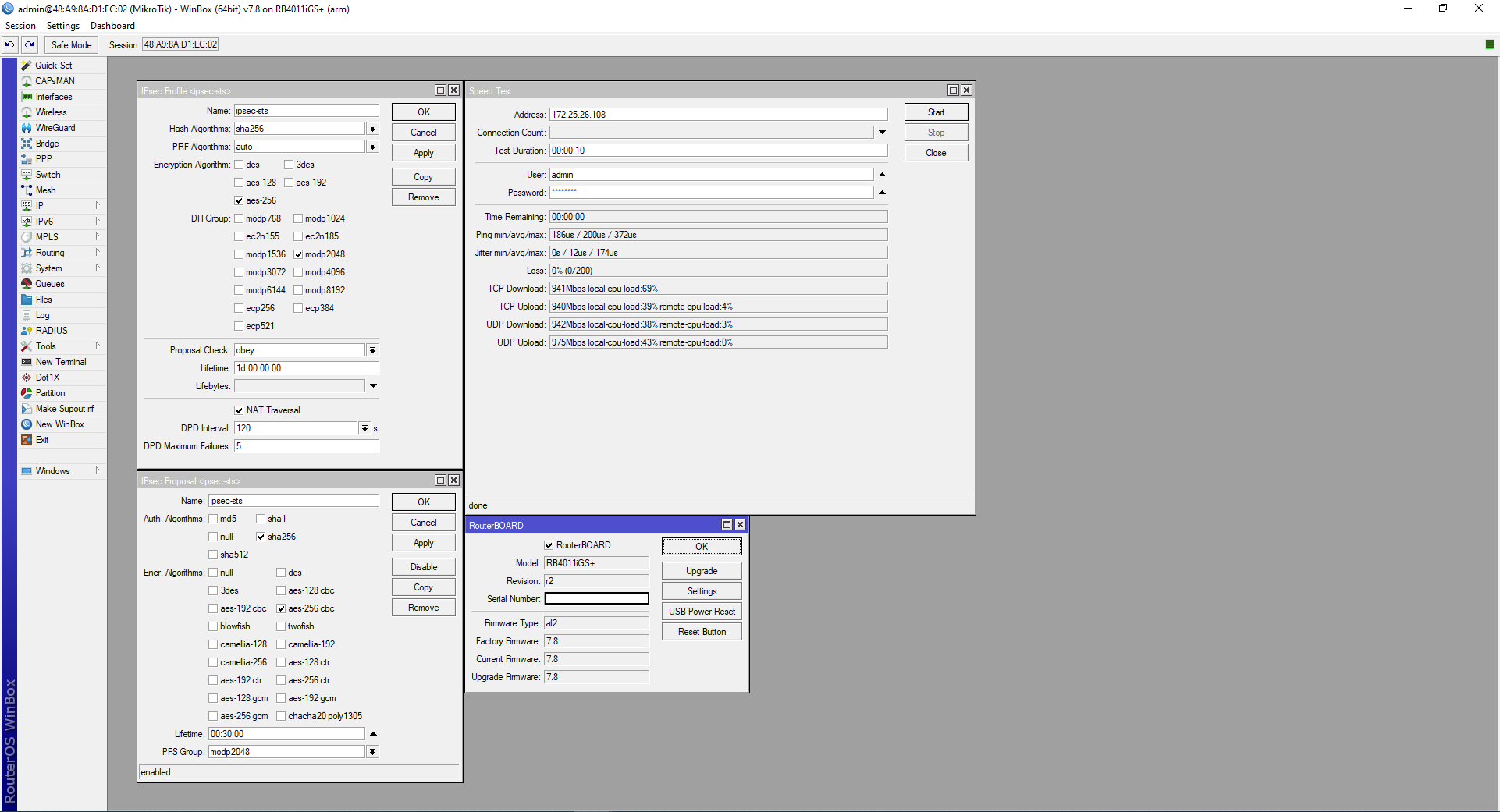The width and height of the screenshot is (1500, 812).
Task: Maximize the IPsec Profile window
Action: click(x=440, y=90)
